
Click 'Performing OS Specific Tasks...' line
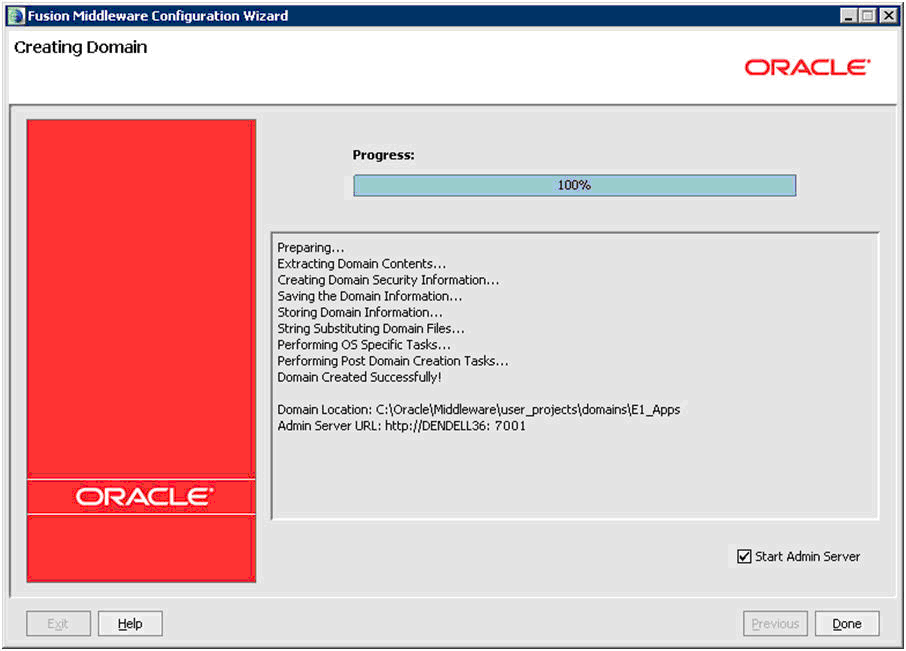click(x=364, y=345)
